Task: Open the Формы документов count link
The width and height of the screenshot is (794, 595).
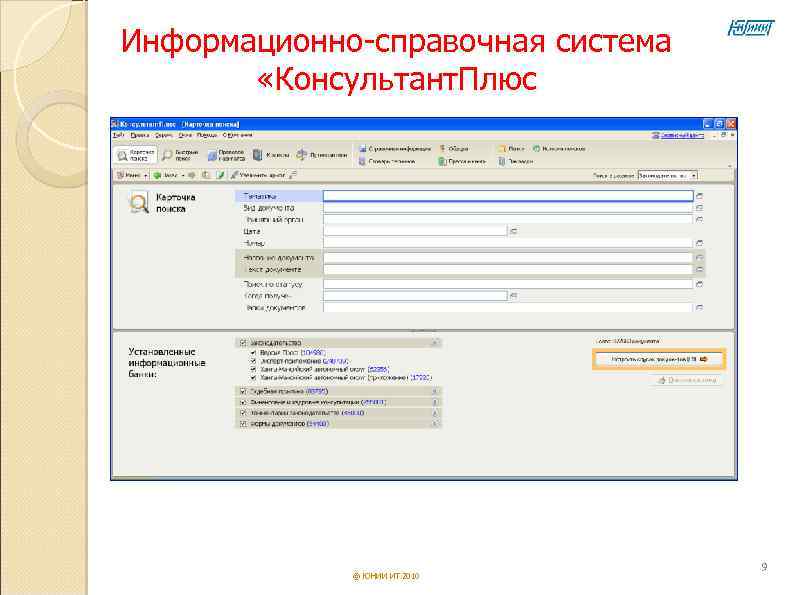Action: (318, 424)
